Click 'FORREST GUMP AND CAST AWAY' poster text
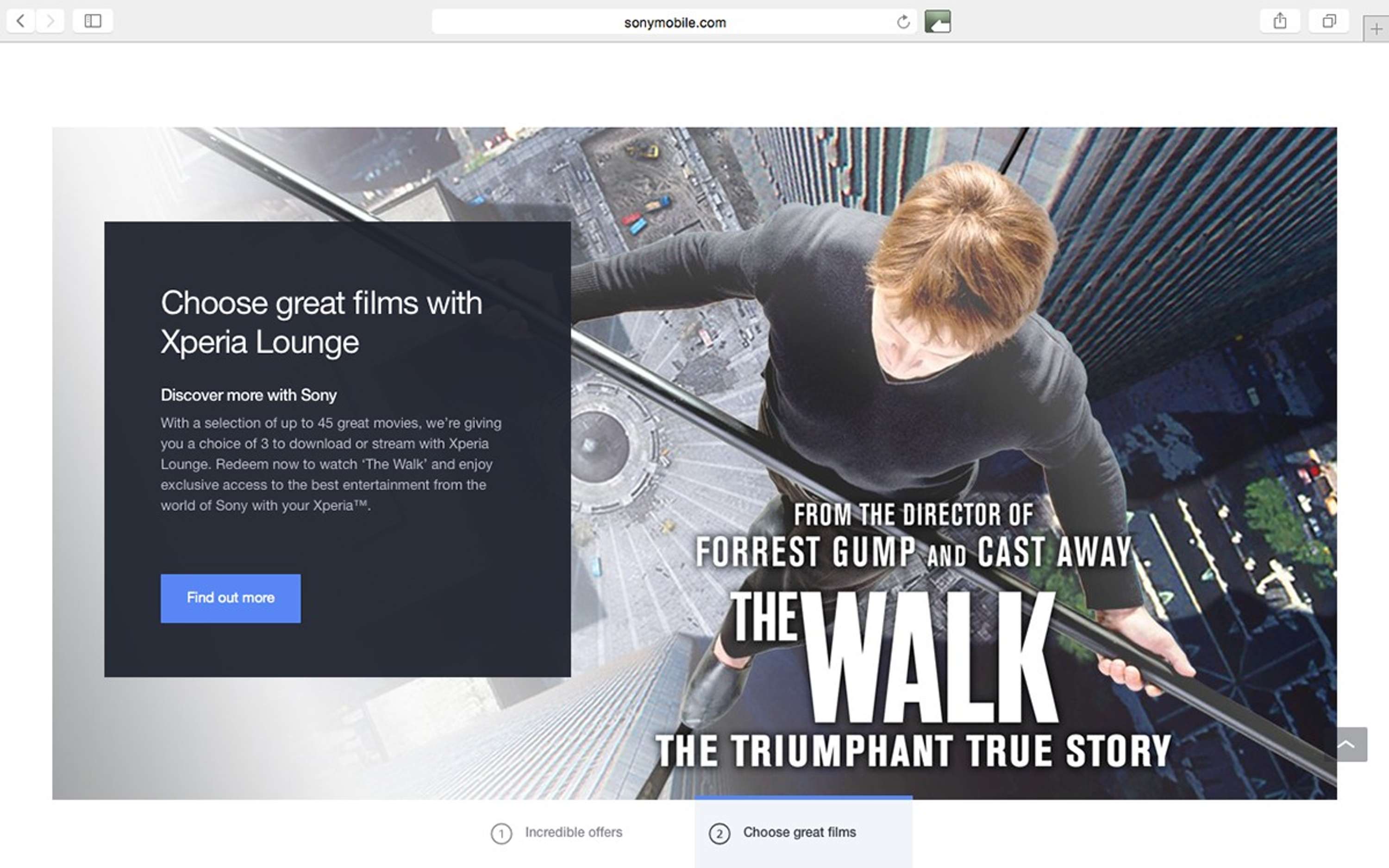Image resolution: width=1389 pixels, height=868 pixels. (x=913, y=552)
